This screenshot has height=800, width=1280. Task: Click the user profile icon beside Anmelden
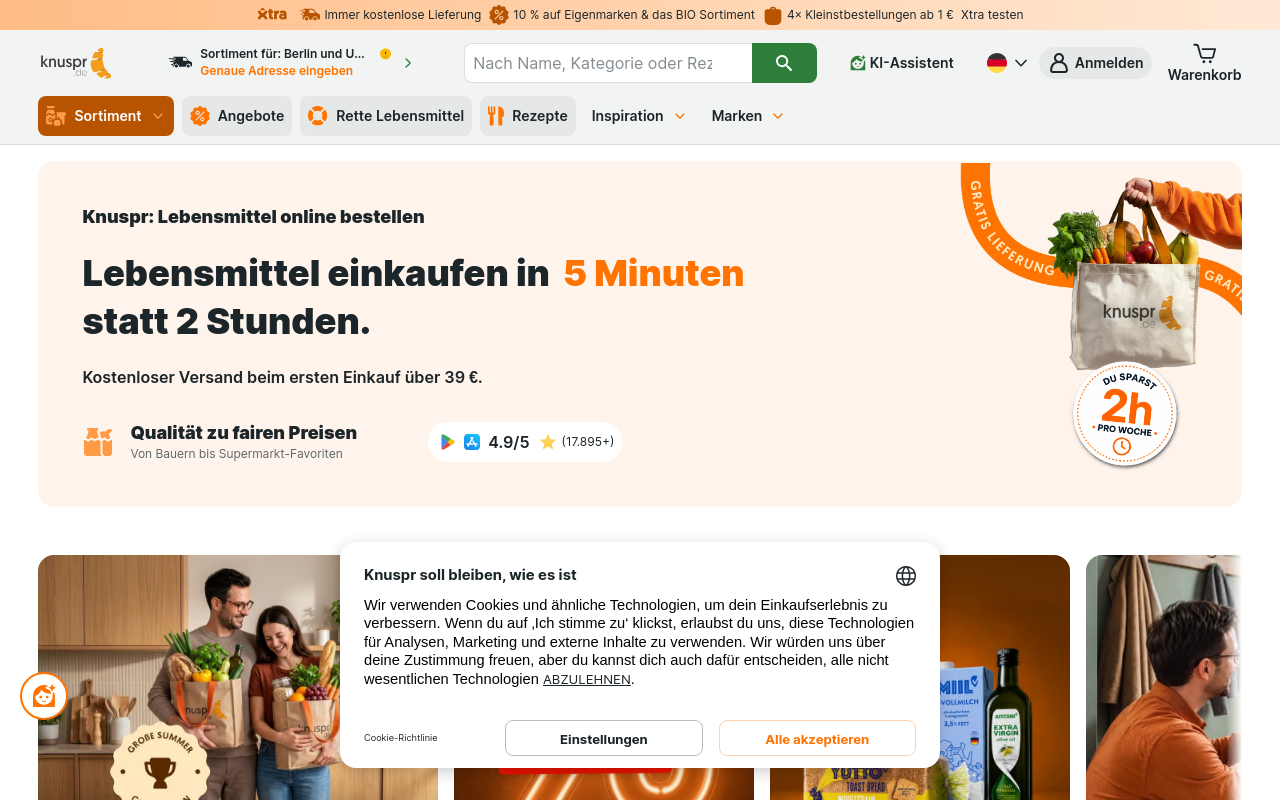tap(1059, 63)
